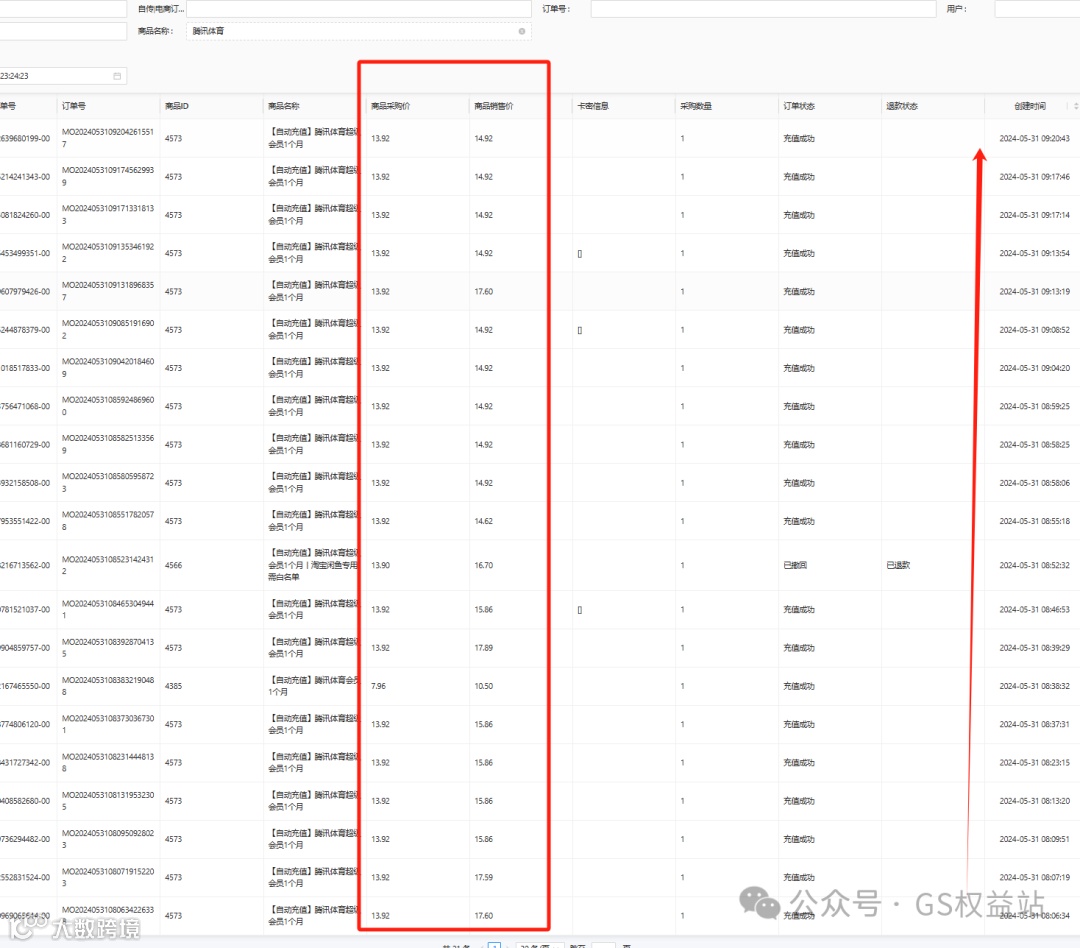Click card info icon in the 09:08:52 row
Viewport: 1080px width, 948px height.
(x=580, y=330)
